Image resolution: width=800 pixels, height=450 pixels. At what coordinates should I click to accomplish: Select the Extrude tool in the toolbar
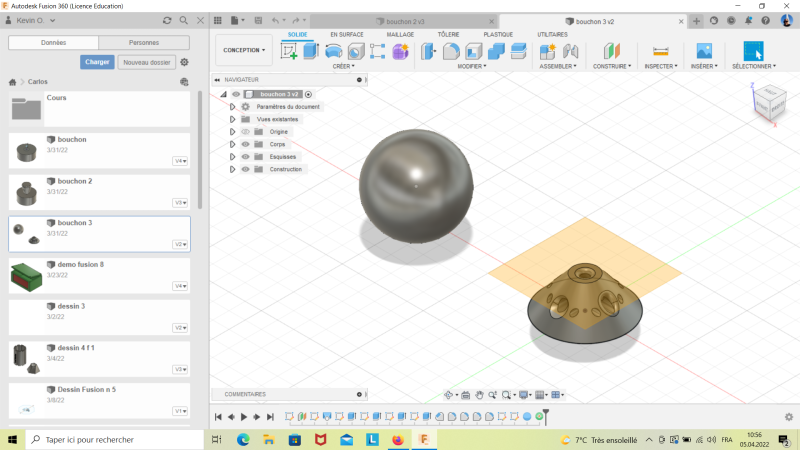click(310, 51)
